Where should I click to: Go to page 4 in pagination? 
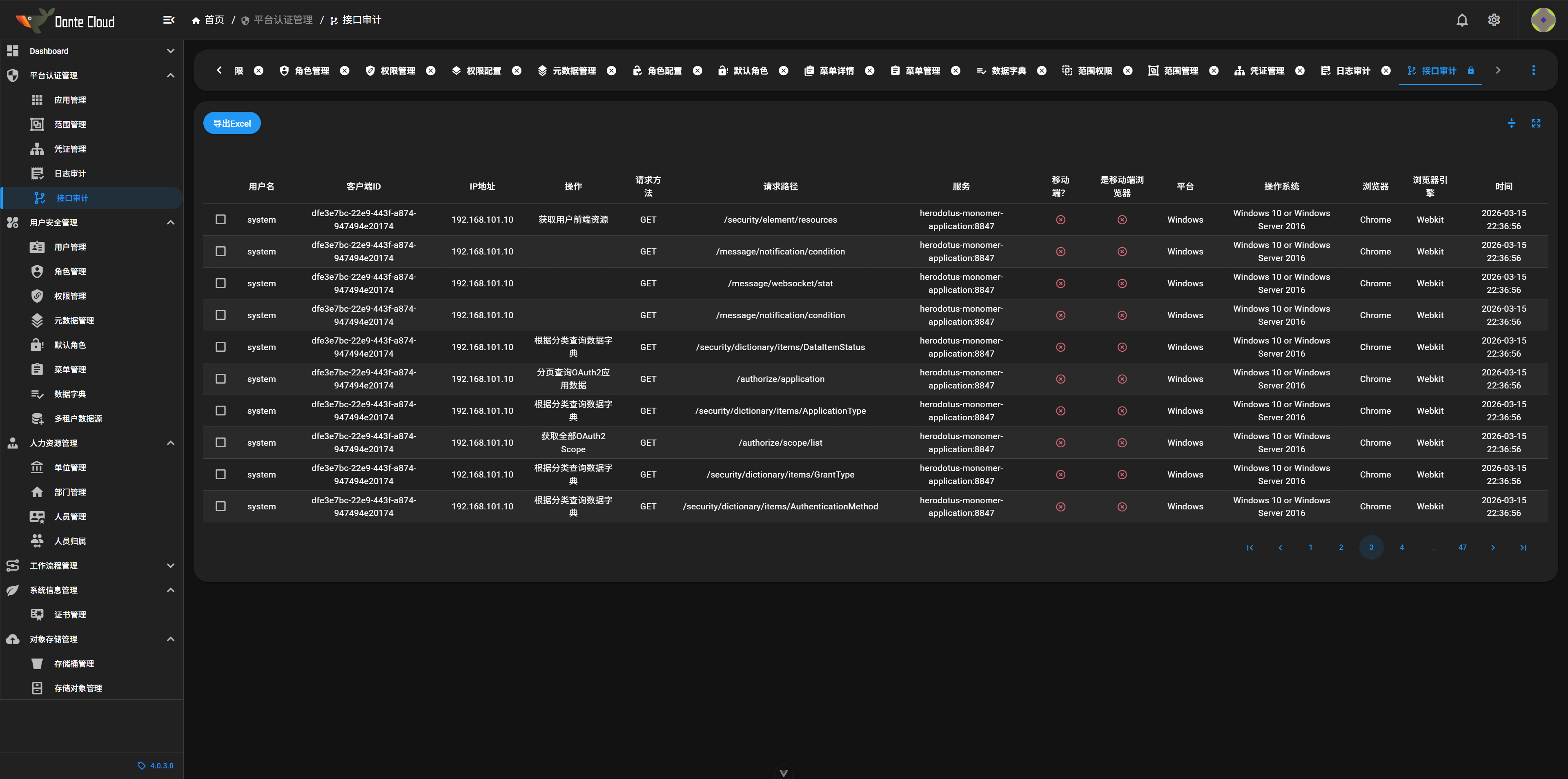pyautogui.click(x=1401, y=547)
